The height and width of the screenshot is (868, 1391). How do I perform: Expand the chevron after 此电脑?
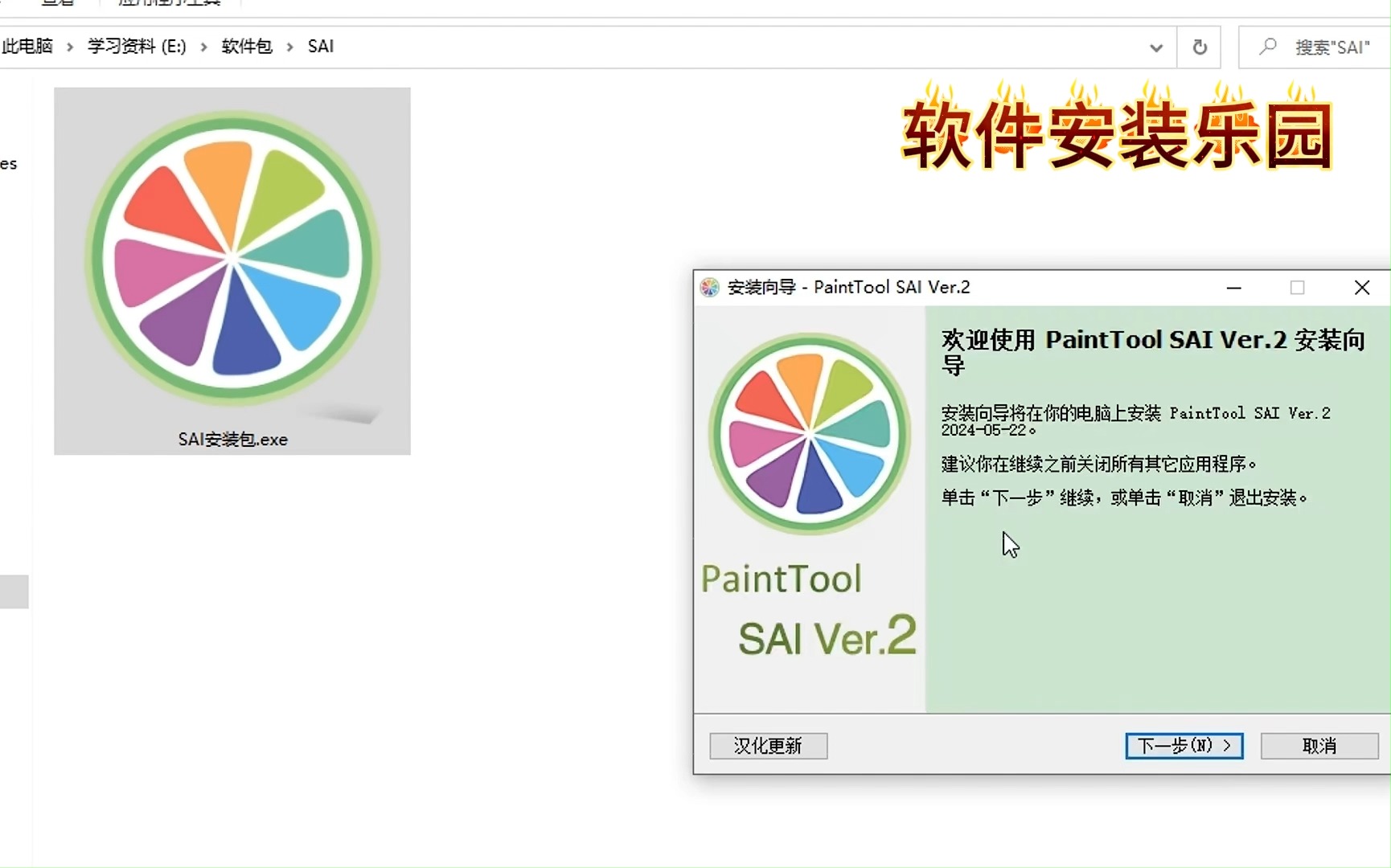point(70,47)
